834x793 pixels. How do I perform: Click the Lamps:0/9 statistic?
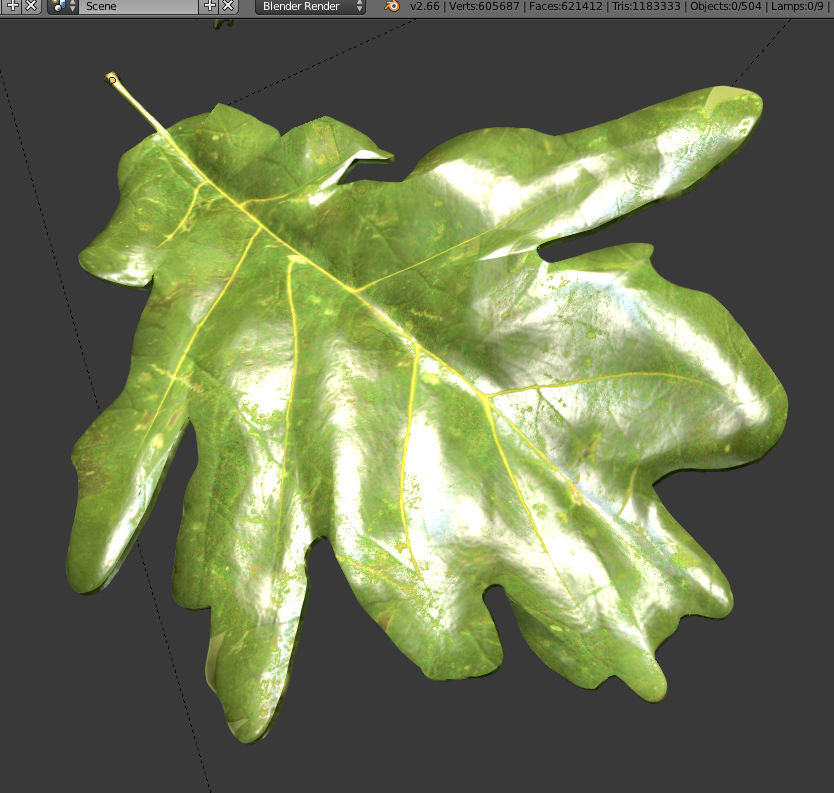coord(797,6)
